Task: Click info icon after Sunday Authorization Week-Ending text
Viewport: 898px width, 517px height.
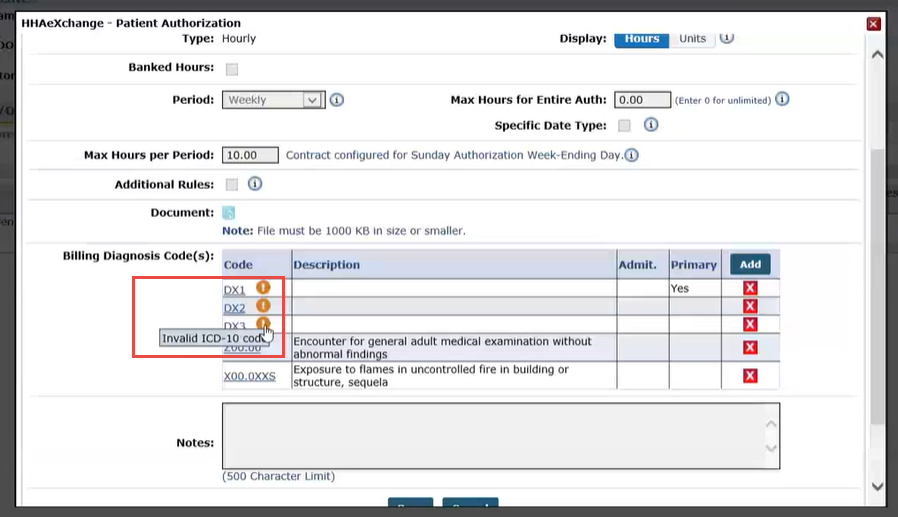Action: [632, 155]
